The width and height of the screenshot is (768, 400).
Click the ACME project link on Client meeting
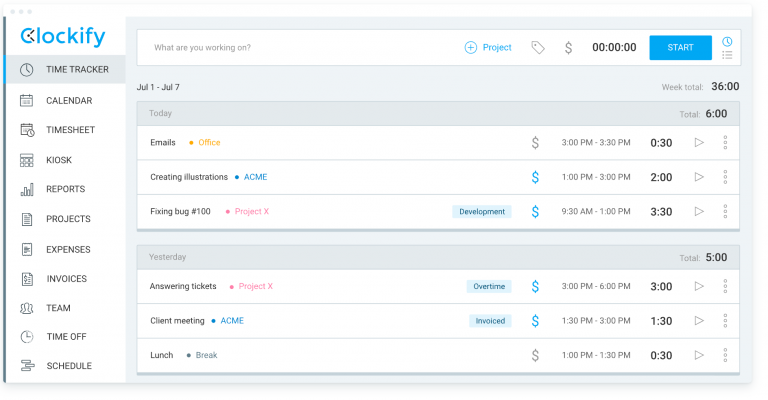coord(232,321)
